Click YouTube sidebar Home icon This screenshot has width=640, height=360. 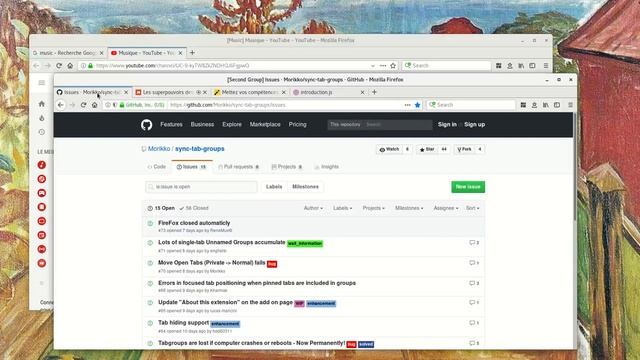click(x=42, y=104)
